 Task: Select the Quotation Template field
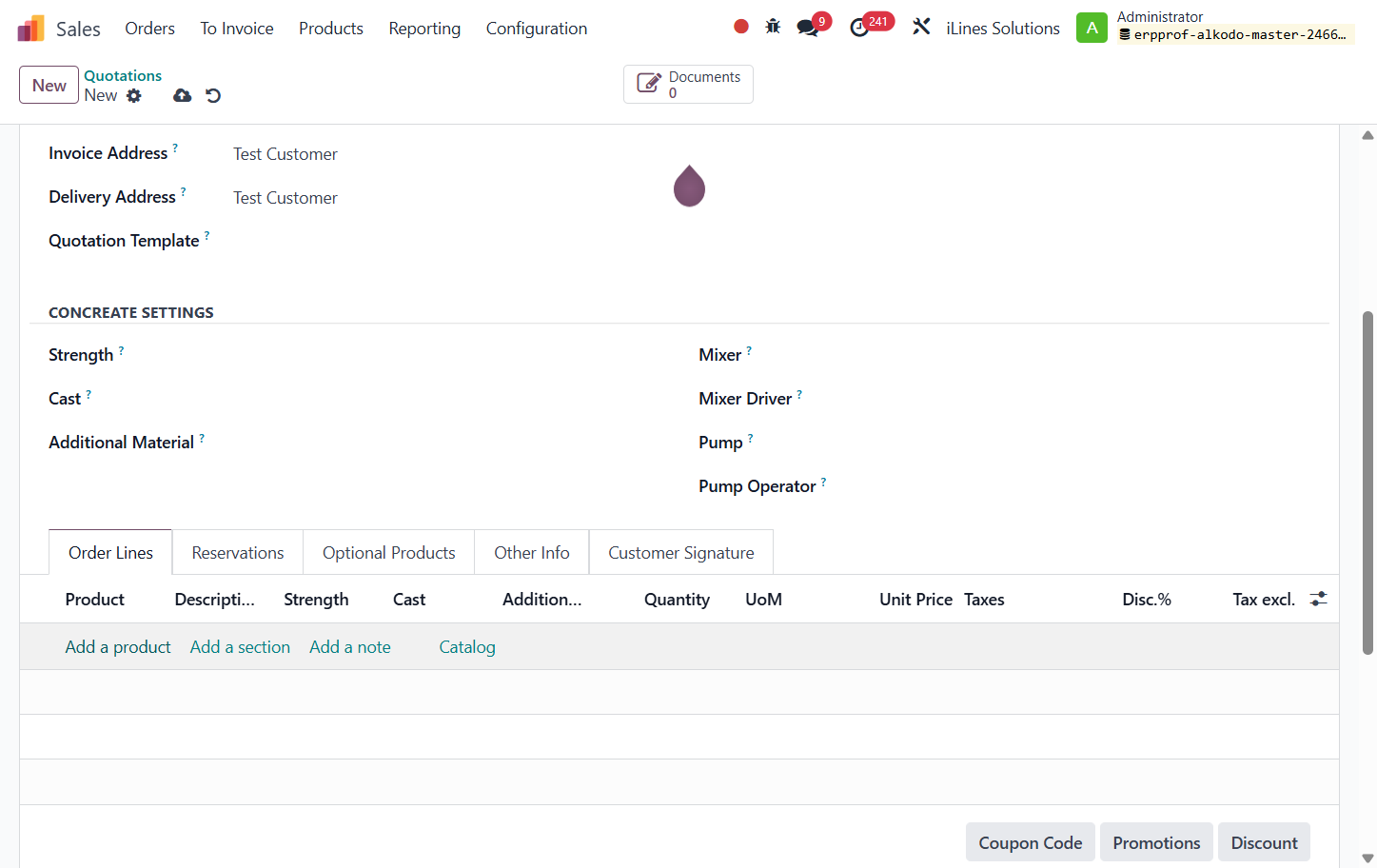(x=447, y=241)
